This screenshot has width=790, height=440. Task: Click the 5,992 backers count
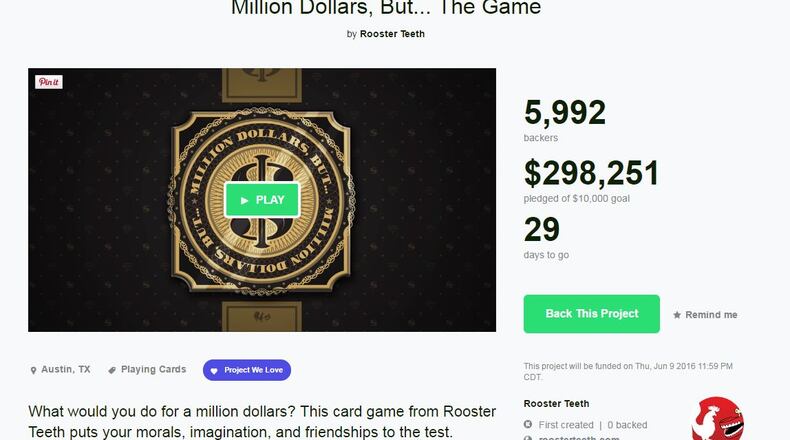click(565, 114)
